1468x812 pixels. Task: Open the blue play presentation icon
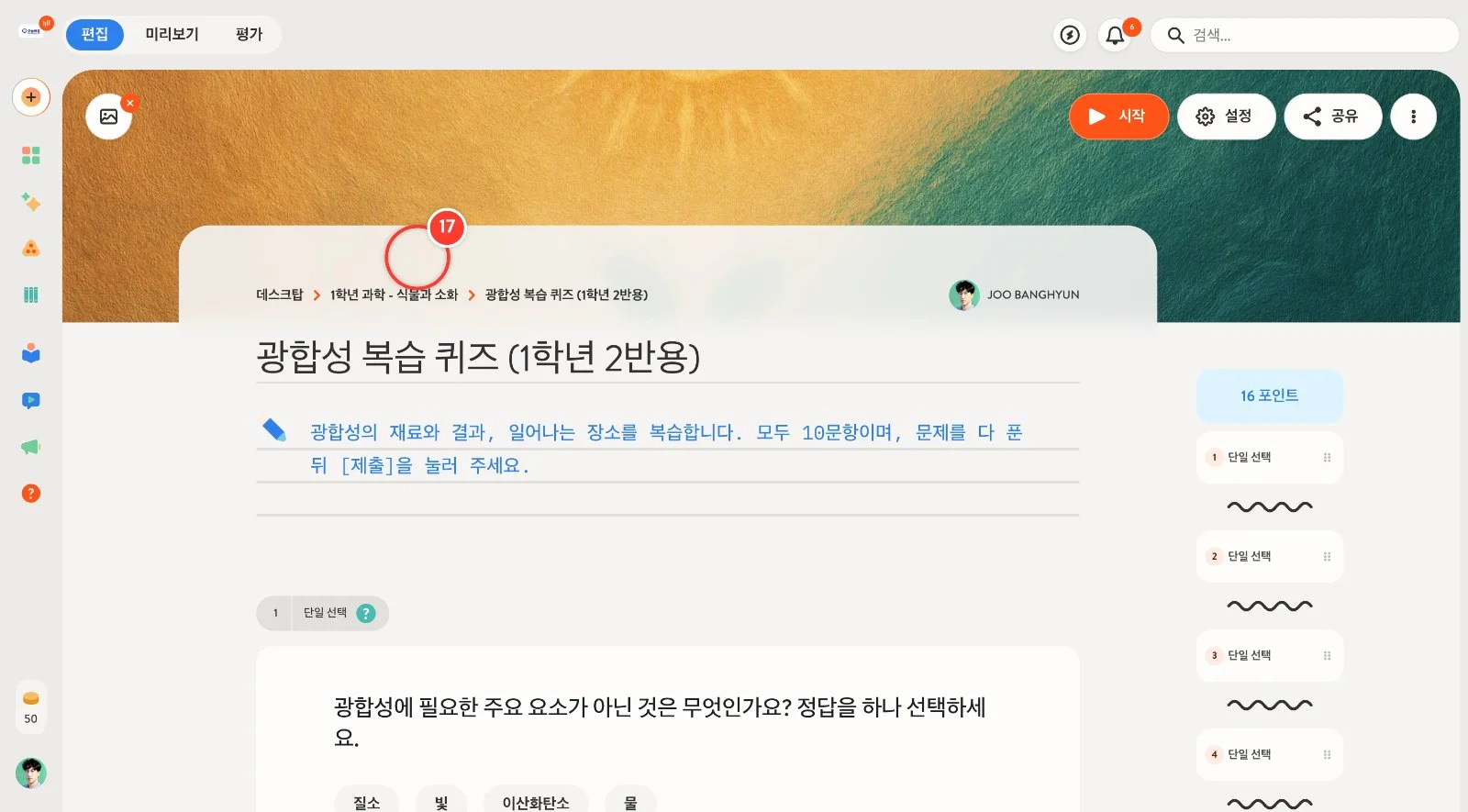point(31,400)
